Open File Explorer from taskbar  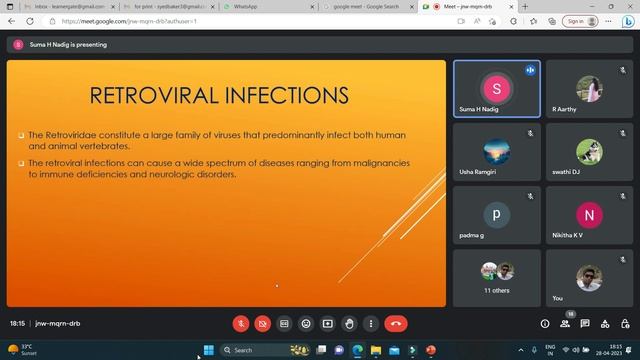tap(376, 350)
